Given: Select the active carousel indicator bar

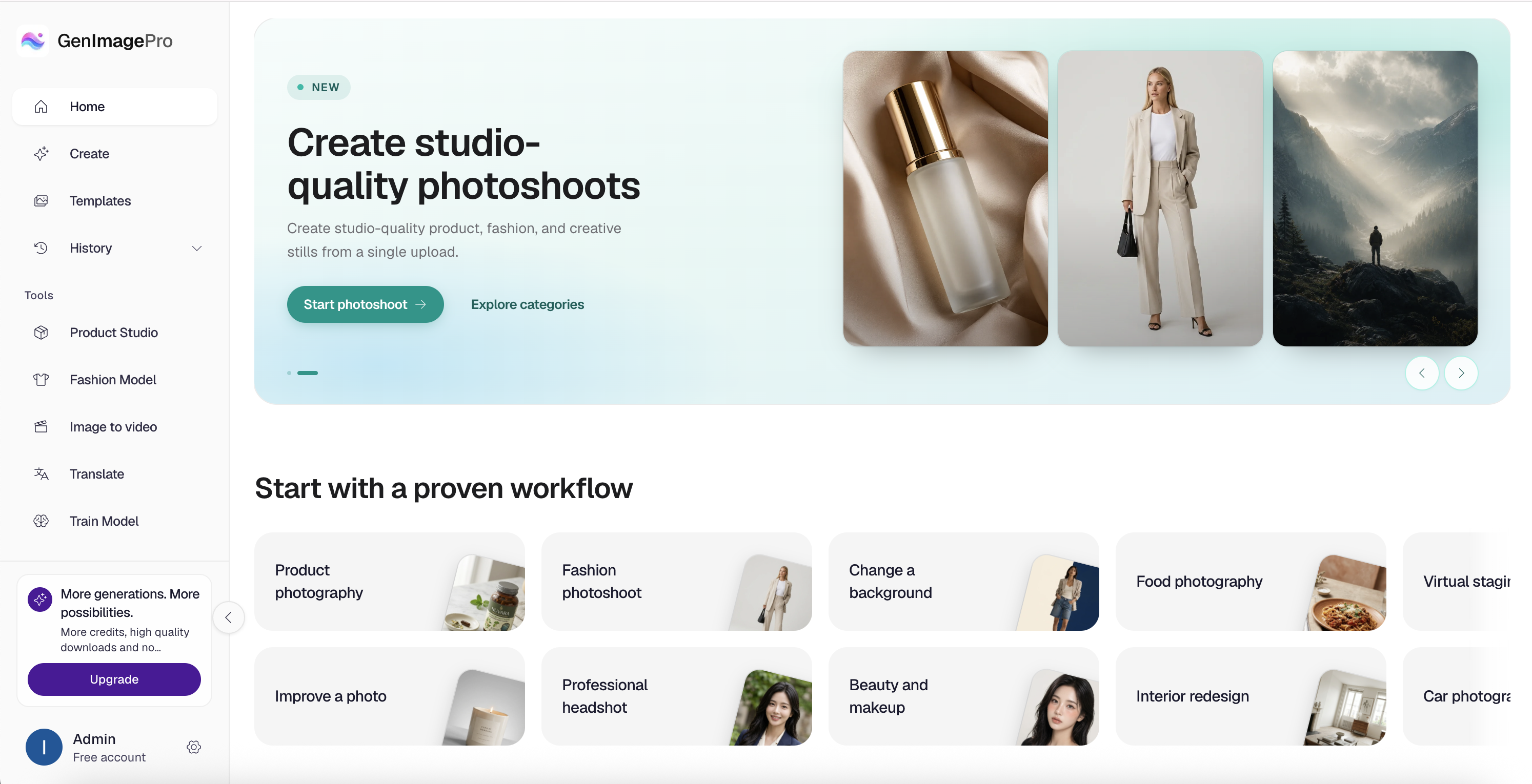Looking at the screenshot, I should 308,373.
